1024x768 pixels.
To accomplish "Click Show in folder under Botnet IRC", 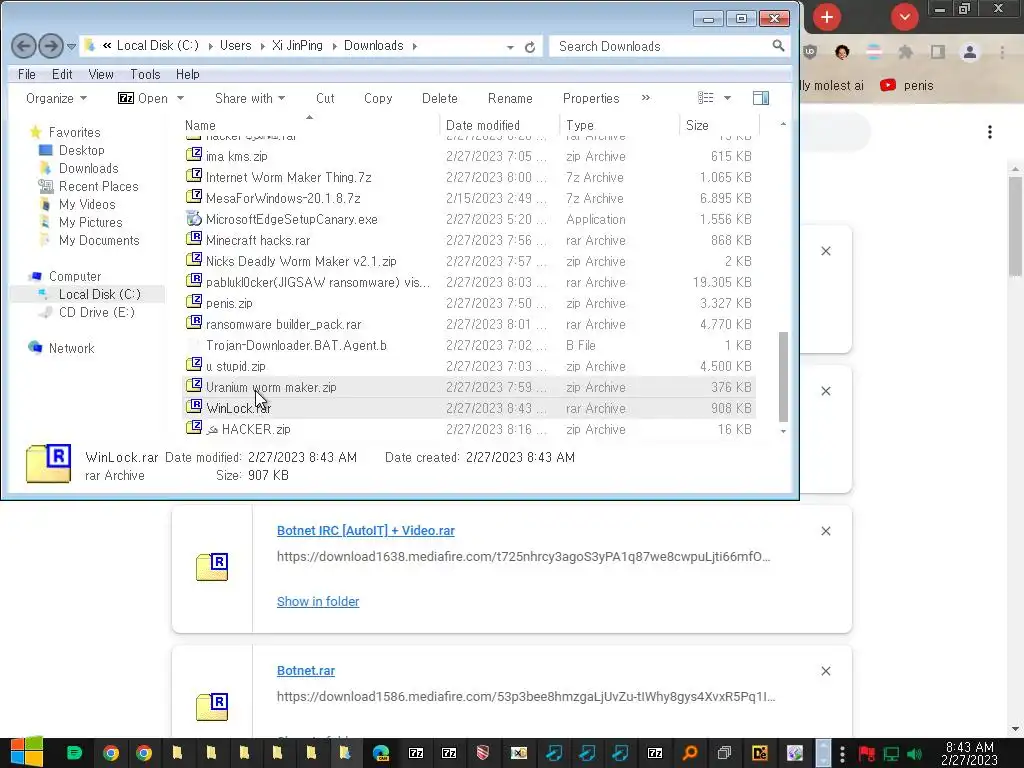I will click(318, 601).
